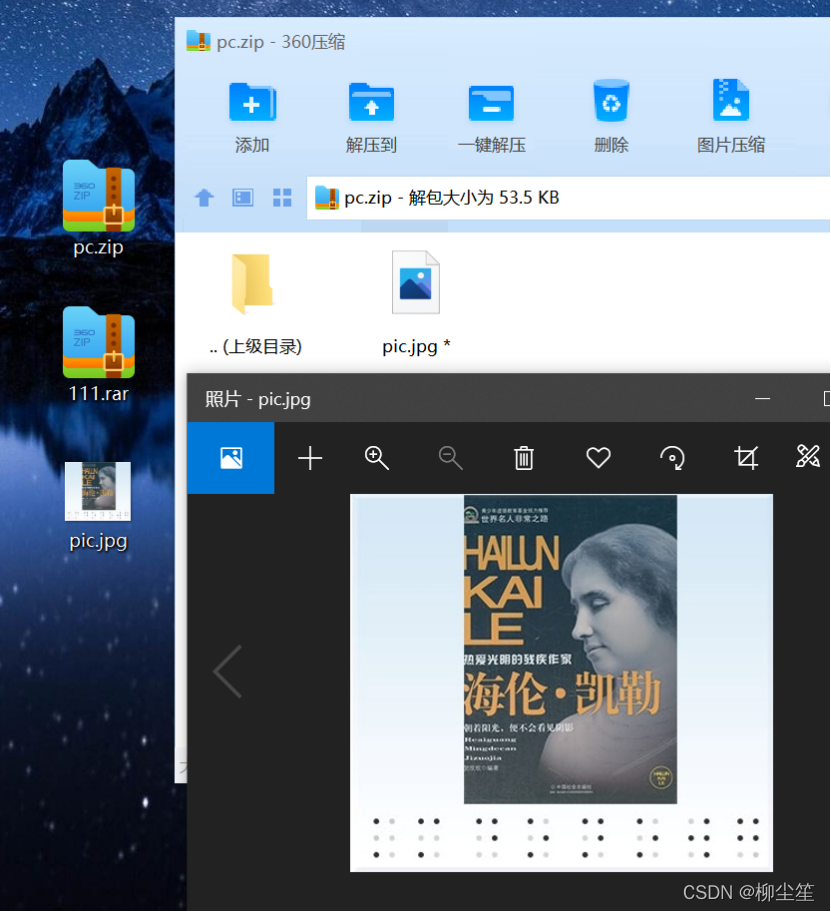This screenshot has width=831, height=912.
Task: Click the 图片压缩 (Image compress) icon
Action: 731,99
